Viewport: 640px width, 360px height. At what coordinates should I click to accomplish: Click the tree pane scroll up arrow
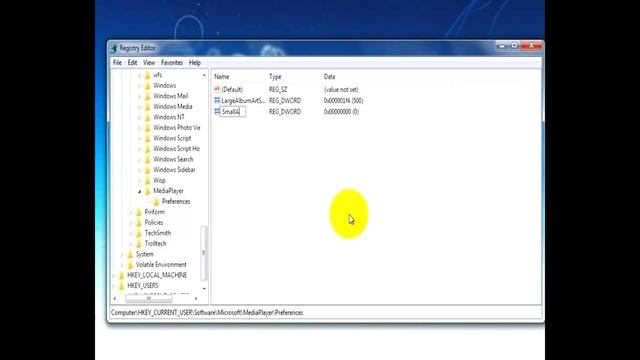(x=204, y=76)
